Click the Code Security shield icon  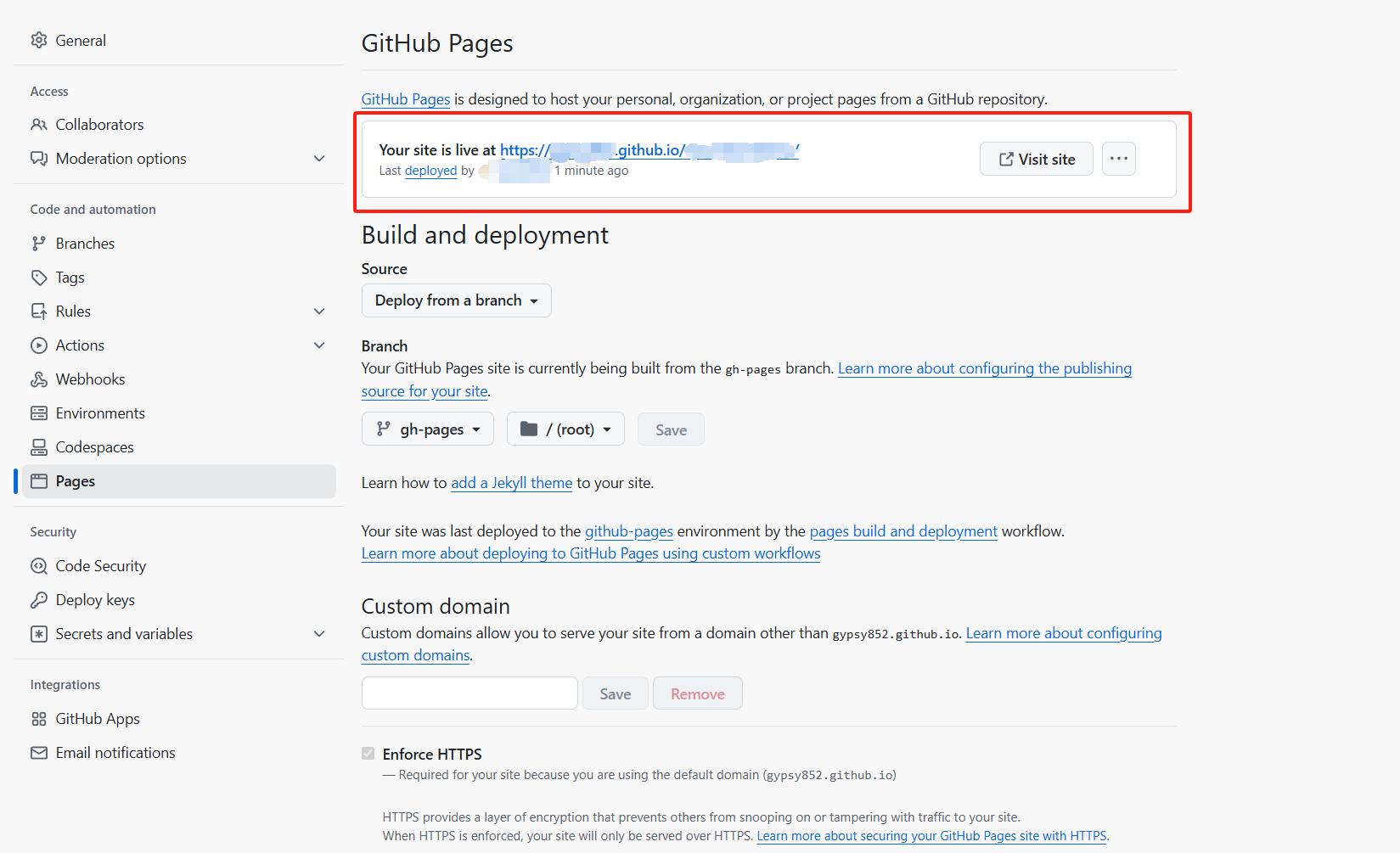39,566
